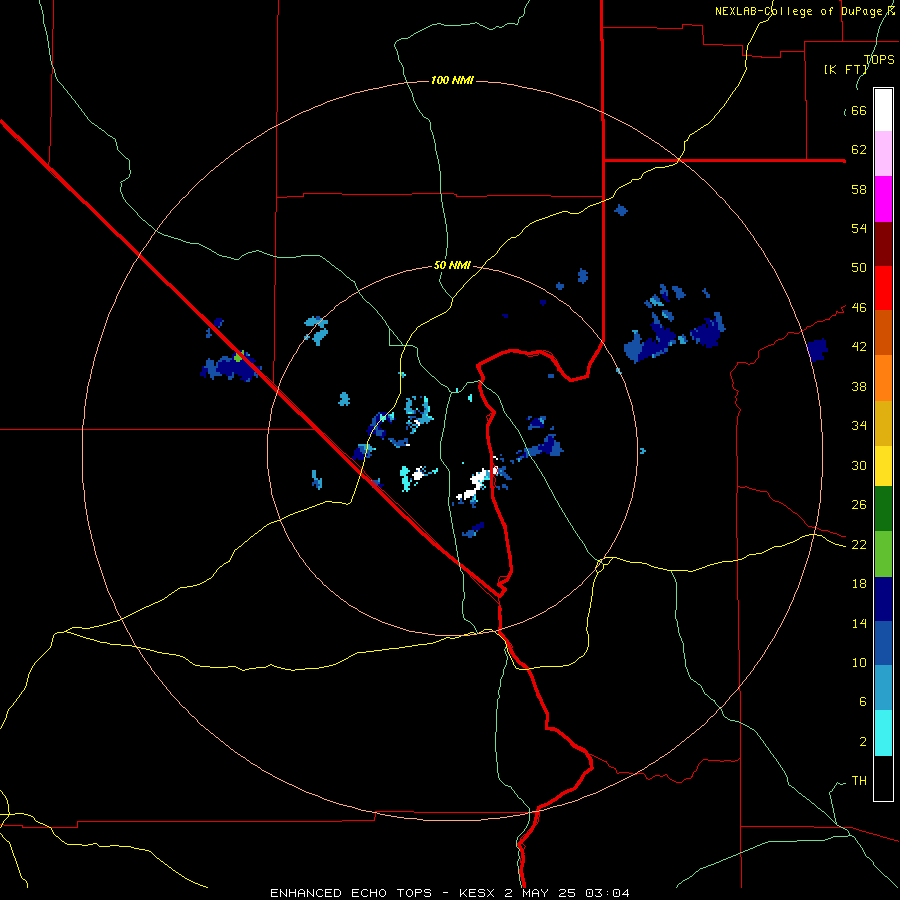Image resolution: width=900 pixels, height=900 pixels.
Task: Select legend value "38"
Action: [x=859, y=386]
